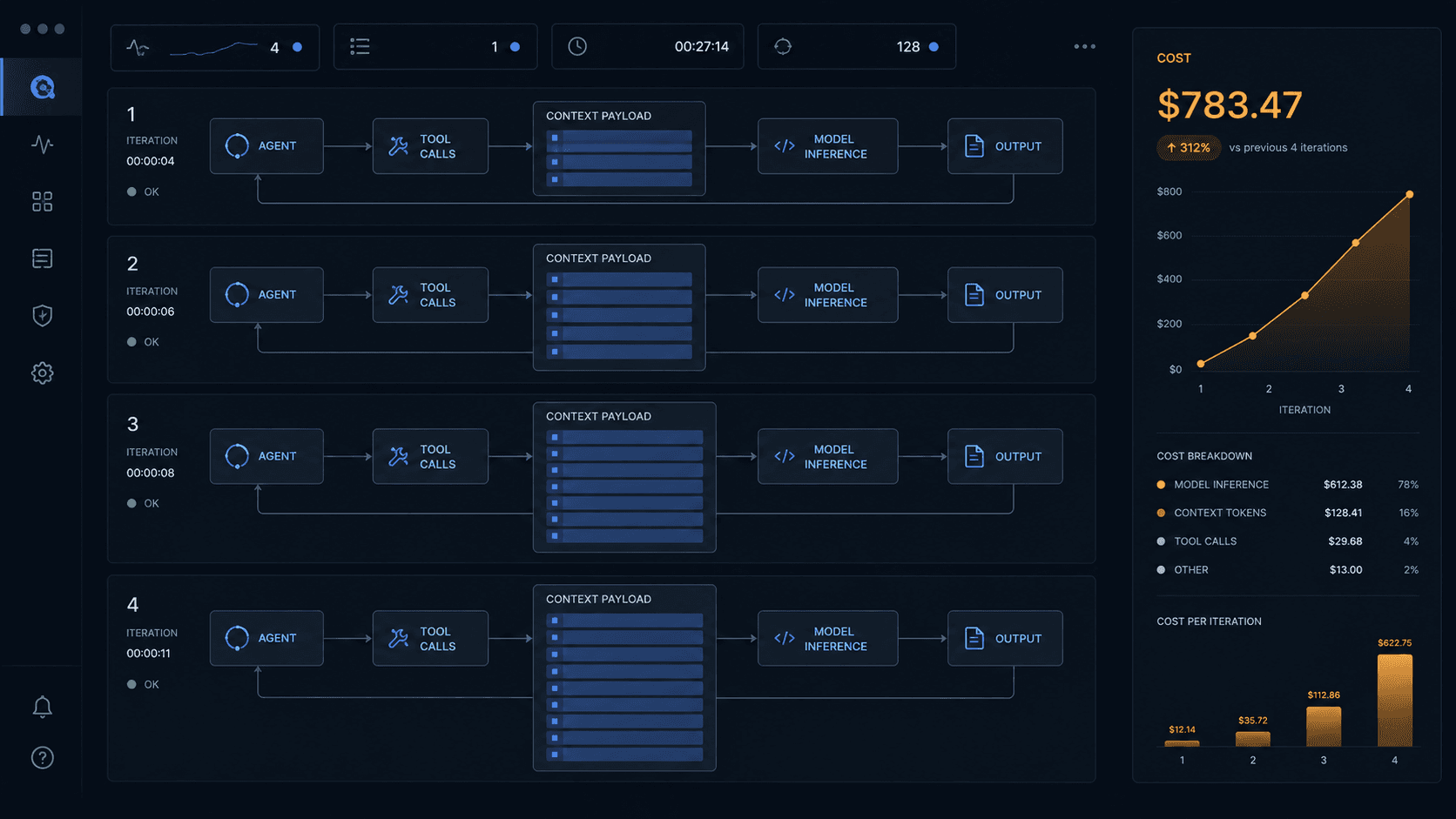The image size is (1456, 819).
Task: Click the blue indicator dot beside 4
Action: 298,47
